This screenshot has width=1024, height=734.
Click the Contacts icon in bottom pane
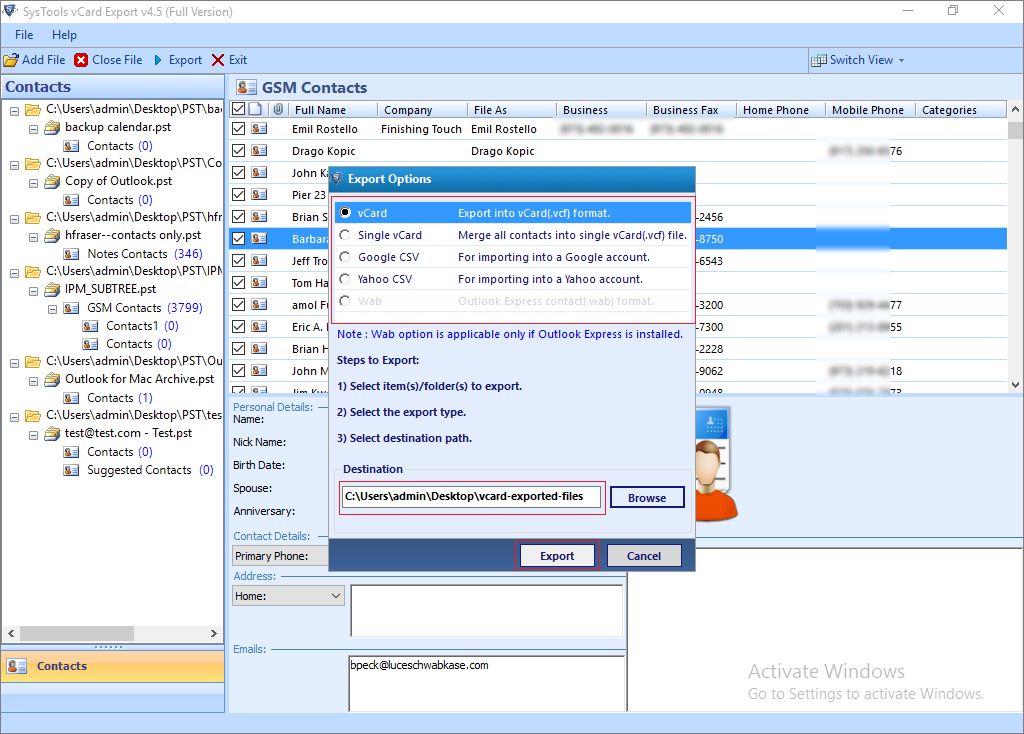pos(16,666)
